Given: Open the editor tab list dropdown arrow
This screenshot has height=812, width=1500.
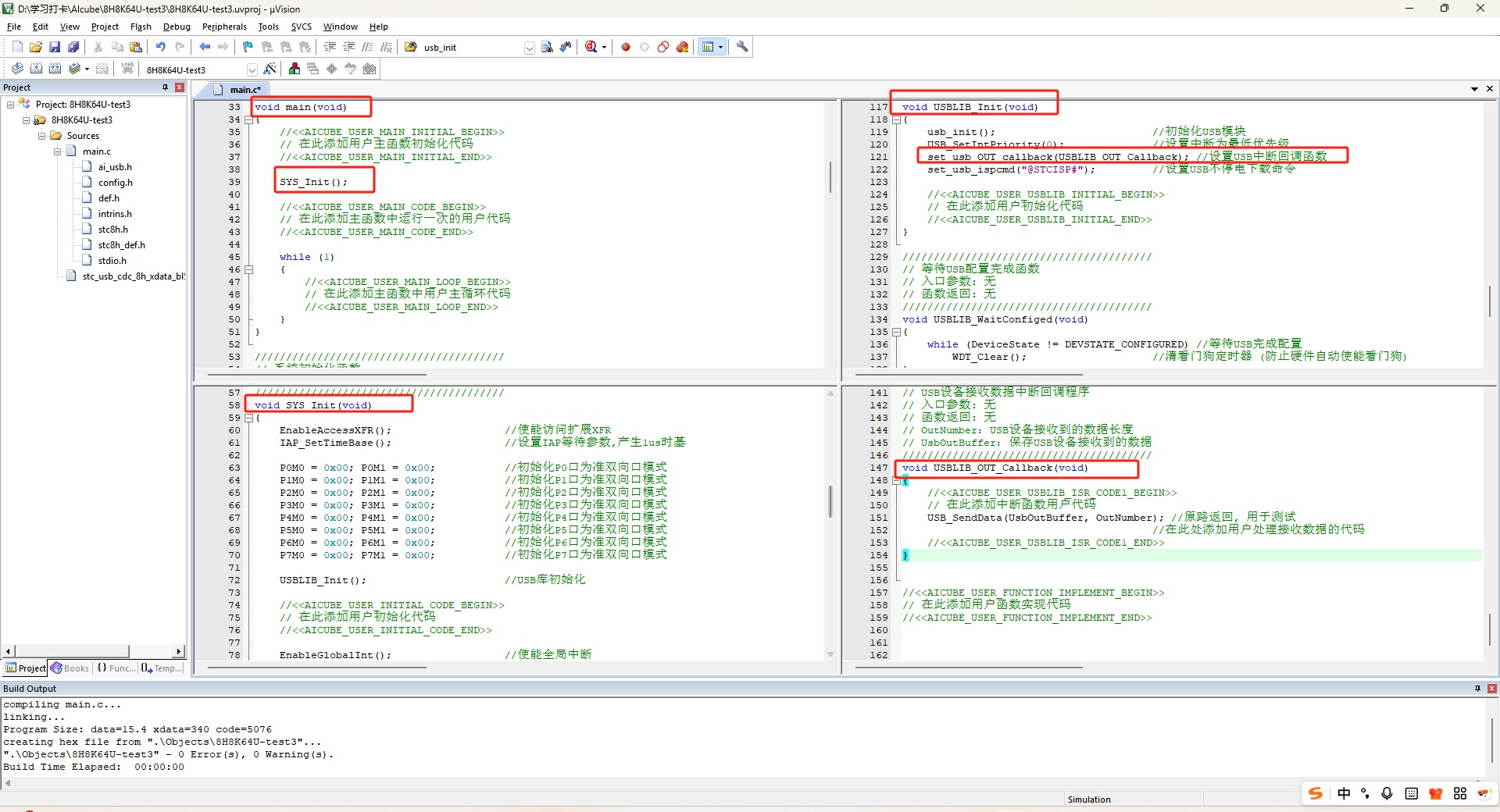Looking at the screenshot, I should tap(1474, 89).
